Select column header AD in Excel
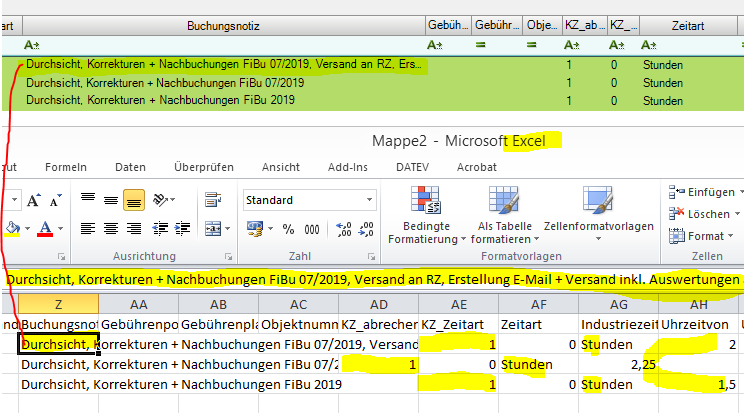The width and height of the screenshot is (744, 413). 379,304
